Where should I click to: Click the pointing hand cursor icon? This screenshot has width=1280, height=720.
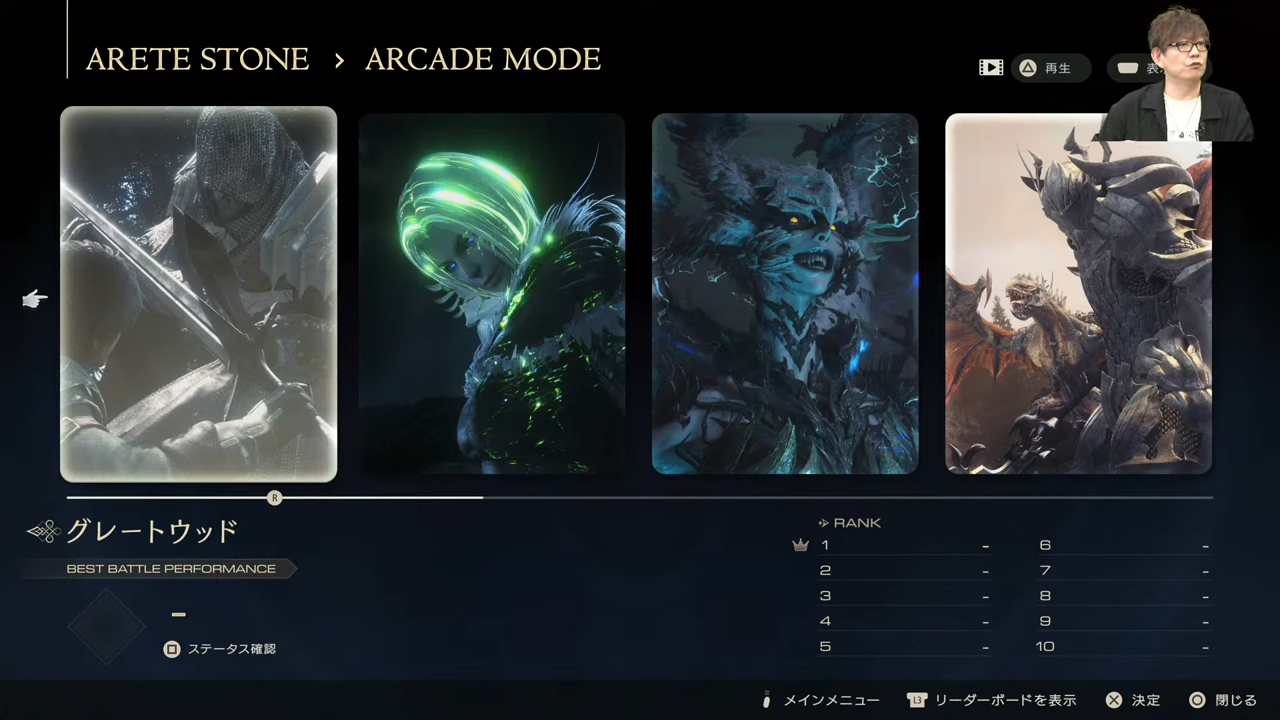pyautogui.click(x=35, y=299)
